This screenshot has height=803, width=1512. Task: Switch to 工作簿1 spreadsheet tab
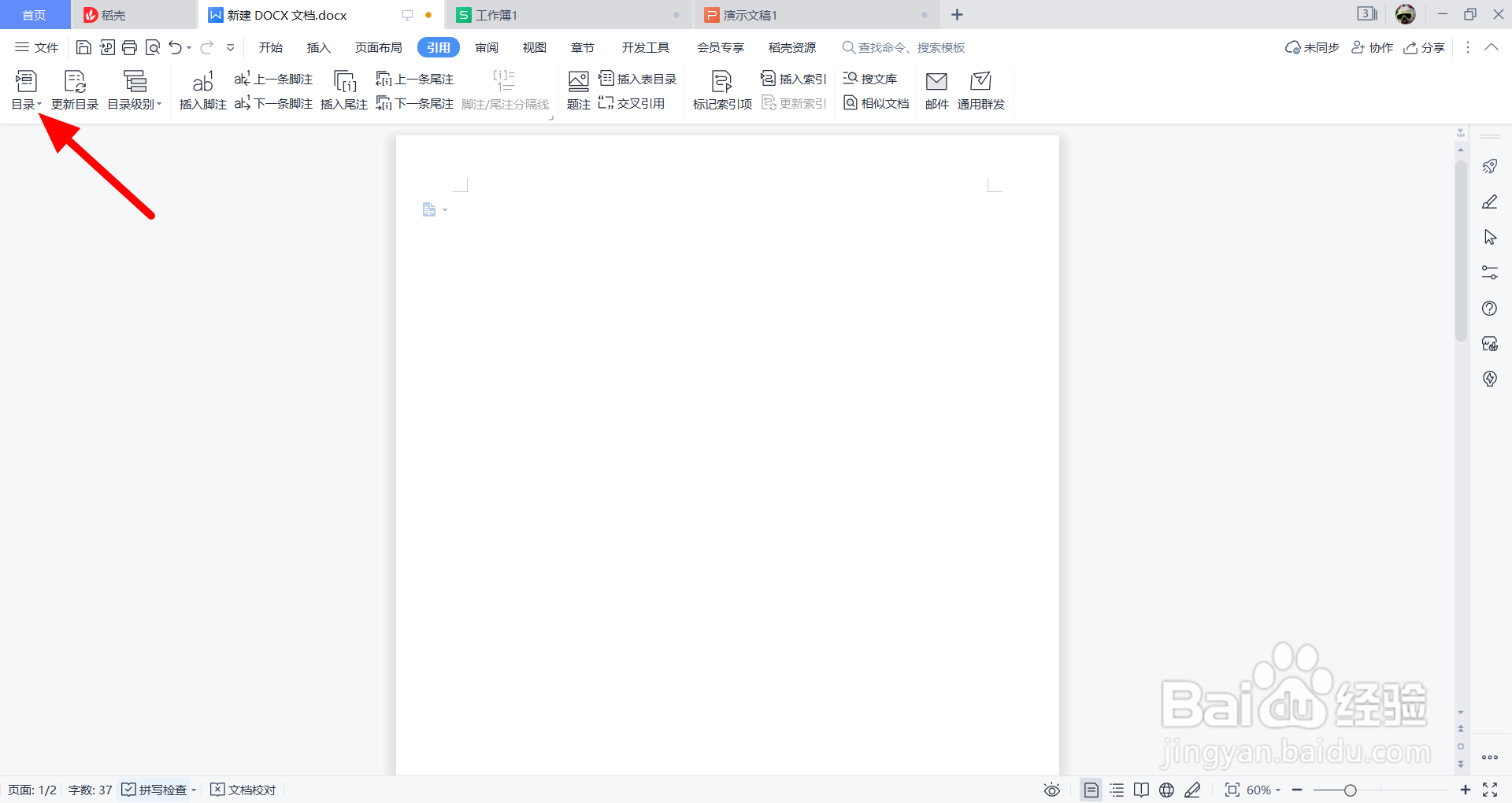(x=568, y=15)
